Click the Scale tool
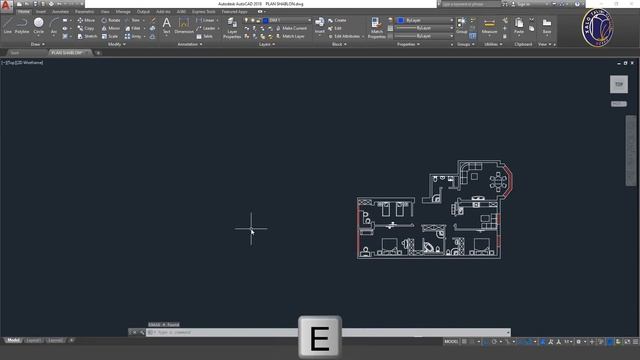Image resolution: width=640 pixels, height=360 pixels. 110,36
